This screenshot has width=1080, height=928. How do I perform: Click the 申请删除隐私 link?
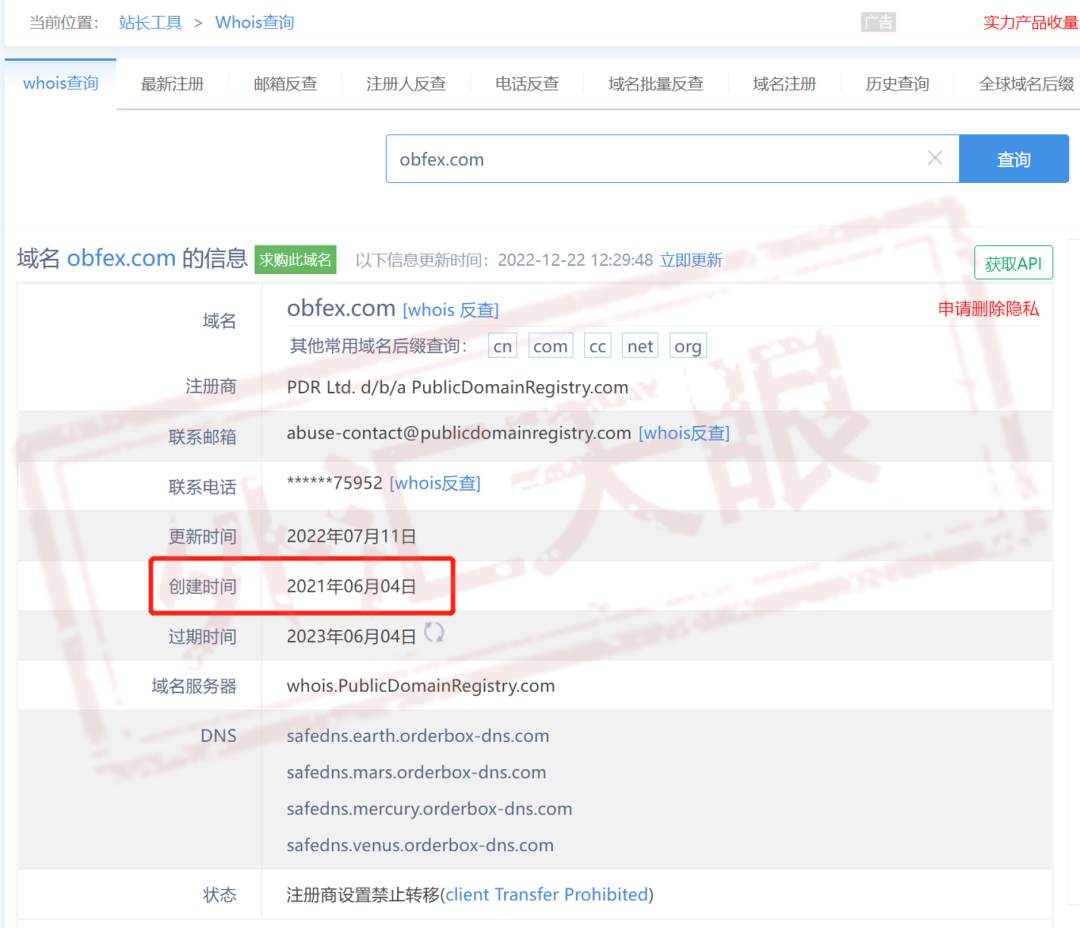click(988, 309)
